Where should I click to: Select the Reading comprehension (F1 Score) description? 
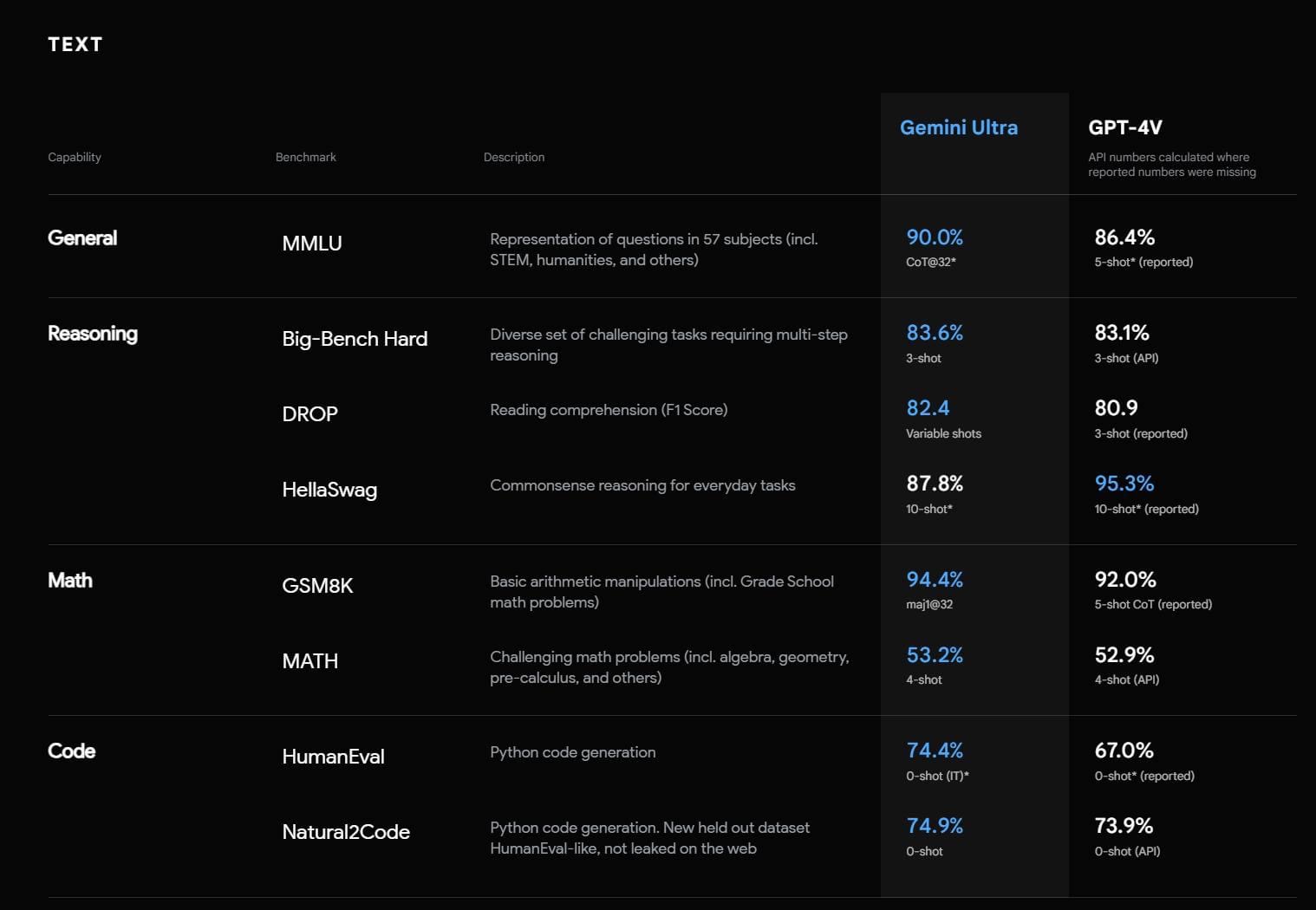point(609,410)
